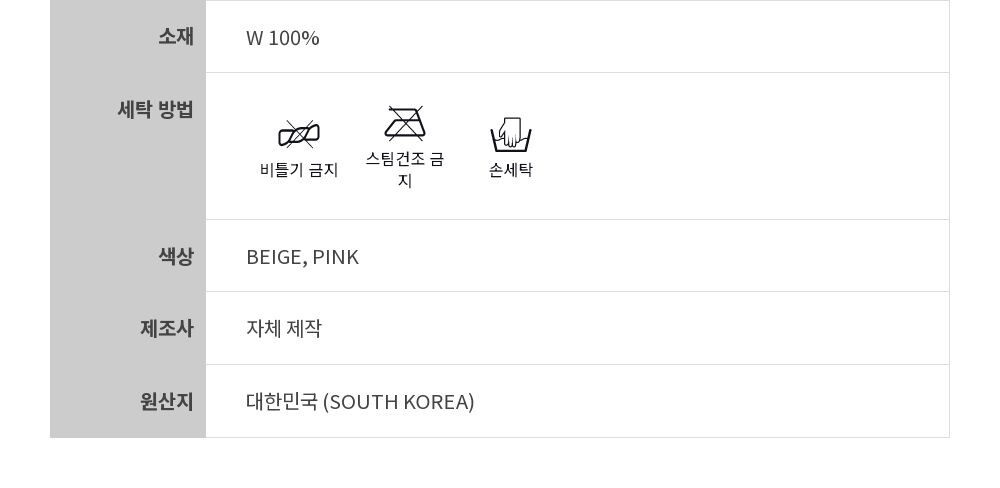Click 대한민국 in the origin row
This screenshot has height=488, width=1000.
click(x=282, y=401)
